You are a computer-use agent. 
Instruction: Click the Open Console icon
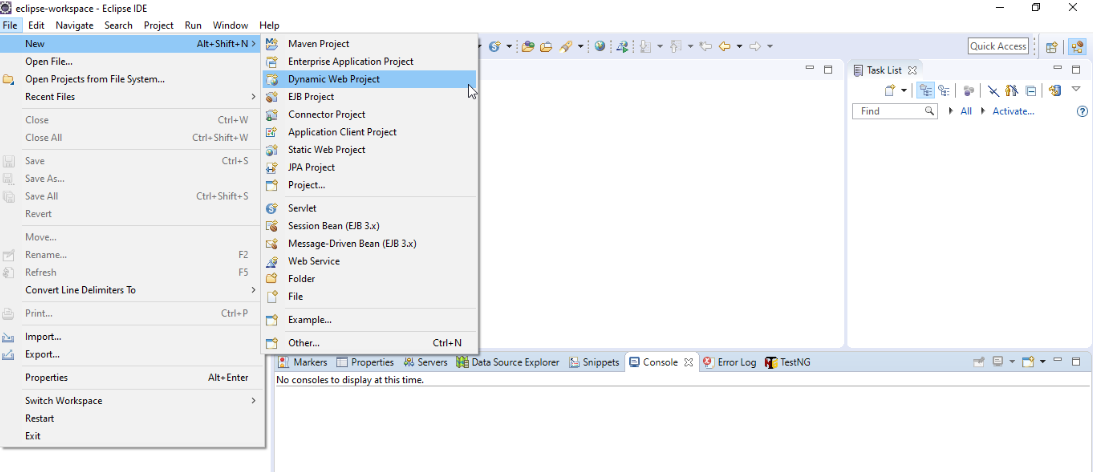pos(1028,362)
